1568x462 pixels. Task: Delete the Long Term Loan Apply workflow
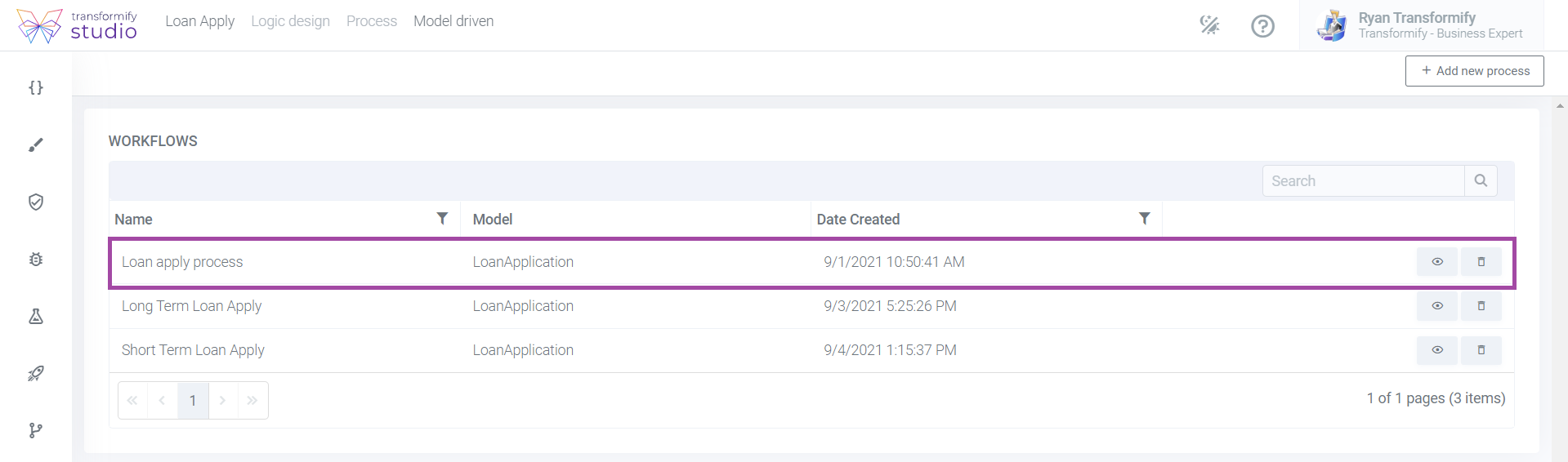tap(1481, 306)
